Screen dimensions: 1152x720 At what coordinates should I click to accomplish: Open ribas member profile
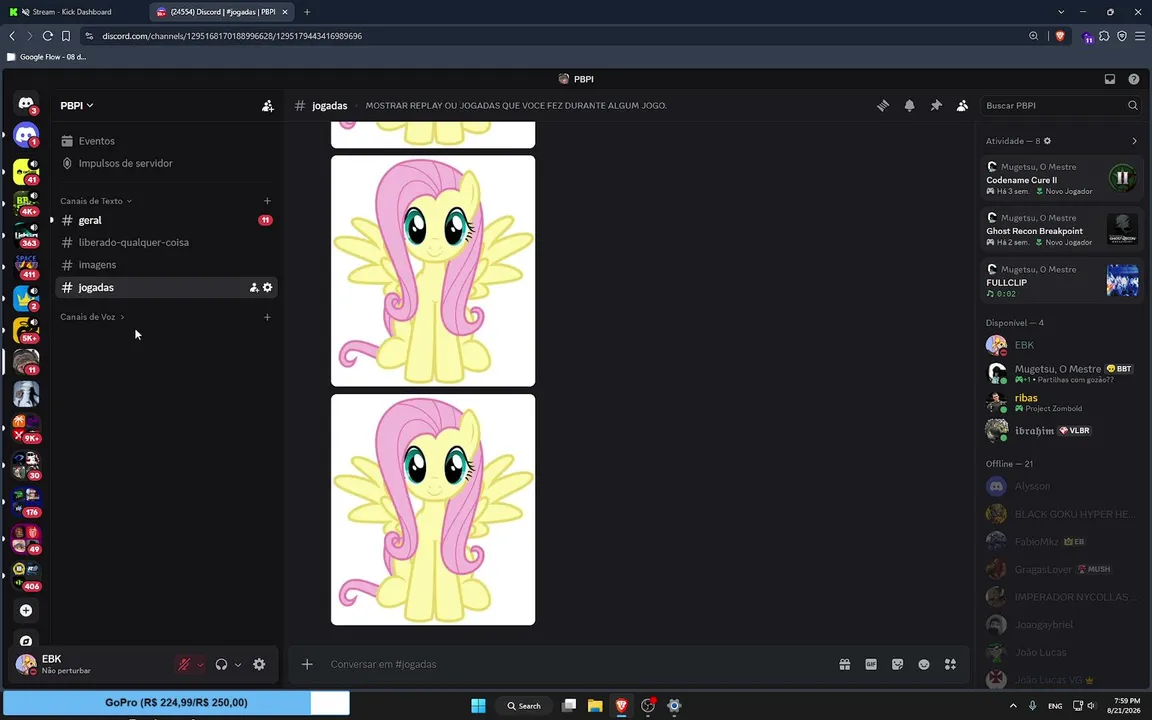pos(1060,403)
